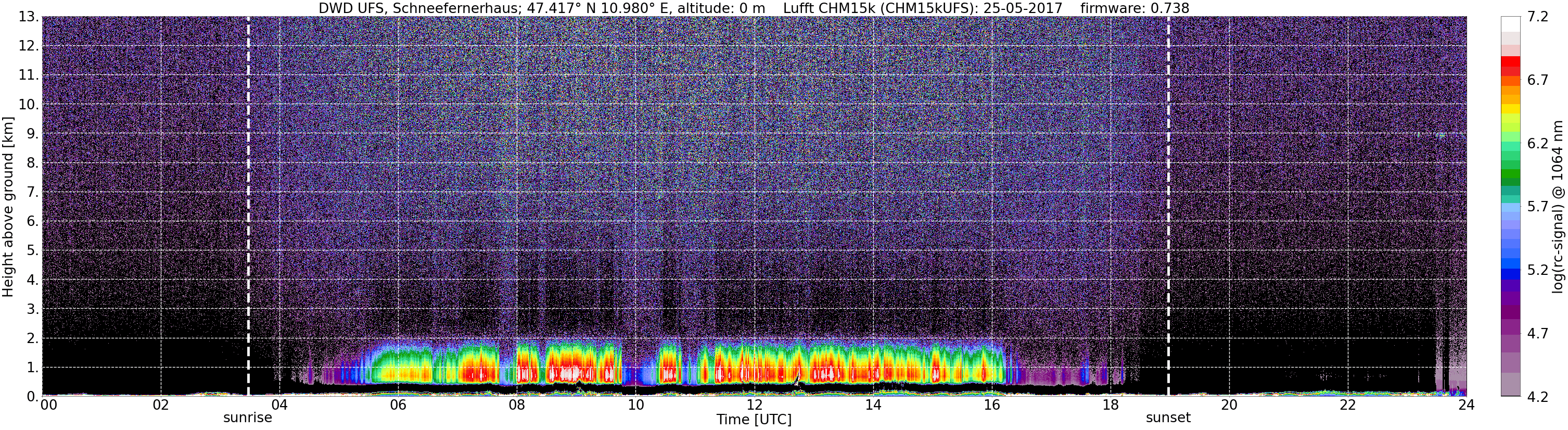
Task: Click the colorbar tick label 7.2
Action: (x=1538, y=17)
